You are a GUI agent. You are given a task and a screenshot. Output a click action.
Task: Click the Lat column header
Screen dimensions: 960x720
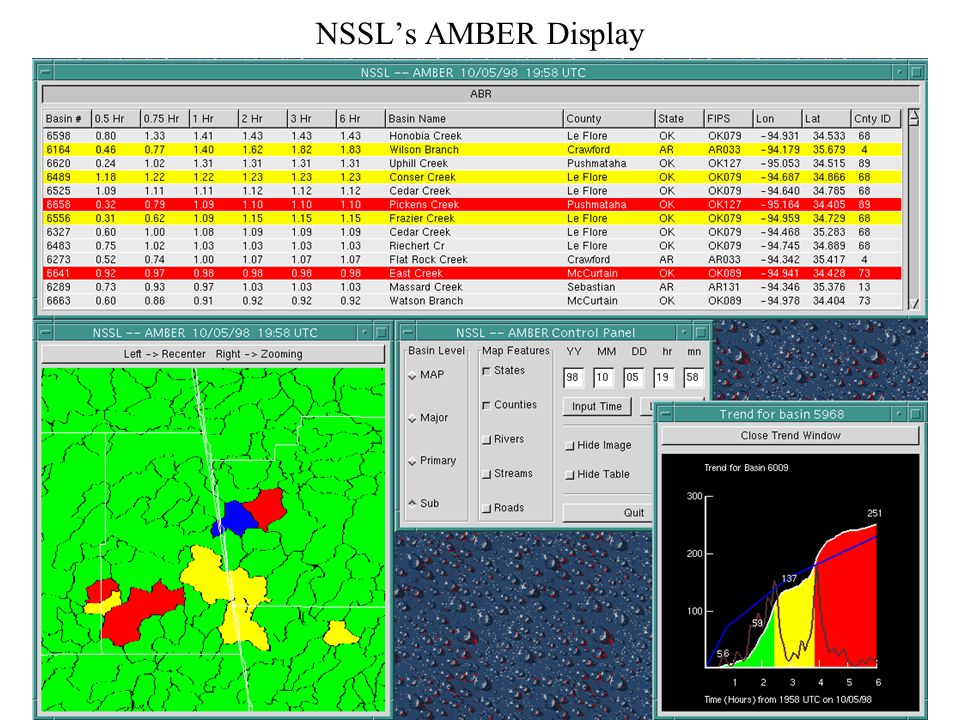pos(826,119)
